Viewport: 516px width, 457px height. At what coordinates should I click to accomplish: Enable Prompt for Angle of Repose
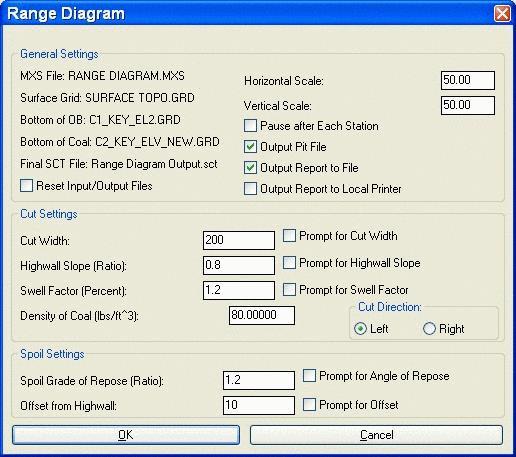(309, 376)
